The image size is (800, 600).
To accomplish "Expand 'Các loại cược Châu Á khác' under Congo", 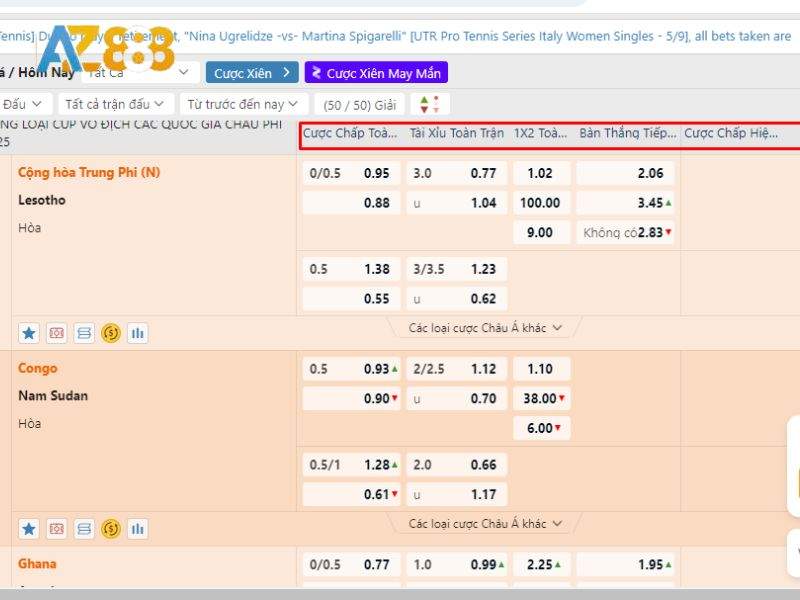I will point(485,524).
